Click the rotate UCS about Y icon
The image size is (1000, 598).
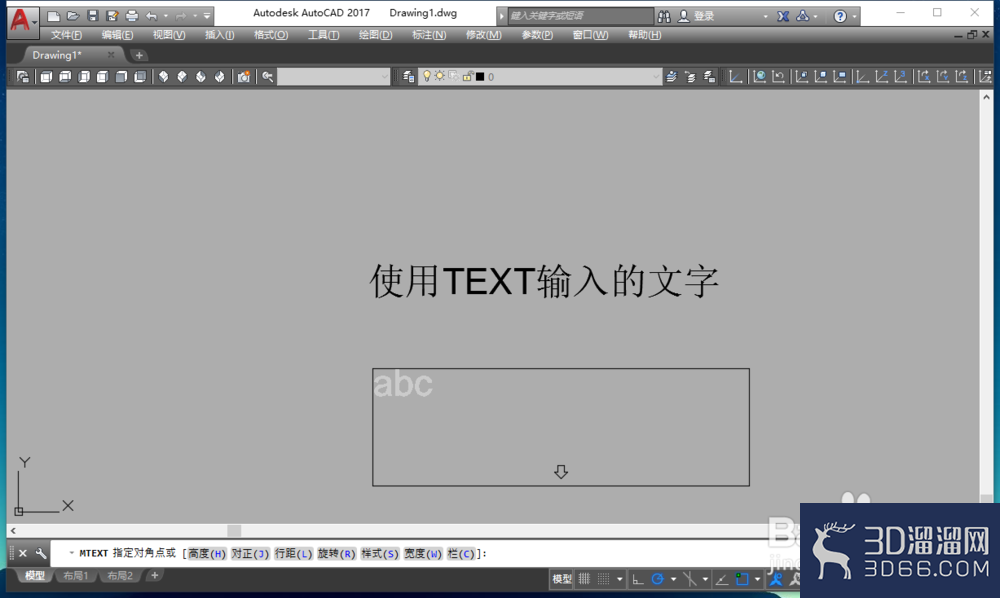[943, 77]
